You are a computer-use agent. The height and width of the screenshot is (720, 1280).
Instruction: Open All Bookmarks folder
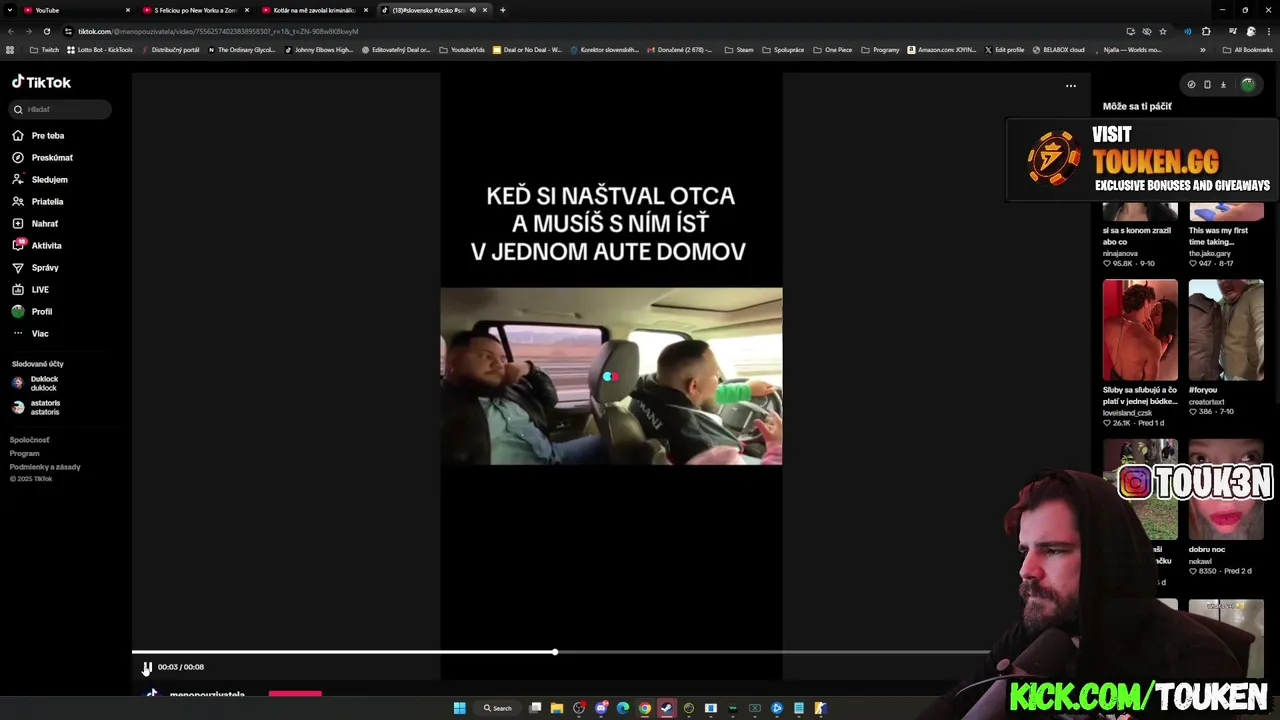point(1247,49)
